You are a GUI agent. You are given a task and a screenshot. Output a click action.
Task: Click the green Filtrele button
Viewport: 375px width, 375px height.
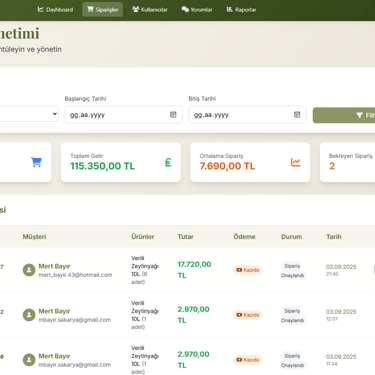[344, 115]
